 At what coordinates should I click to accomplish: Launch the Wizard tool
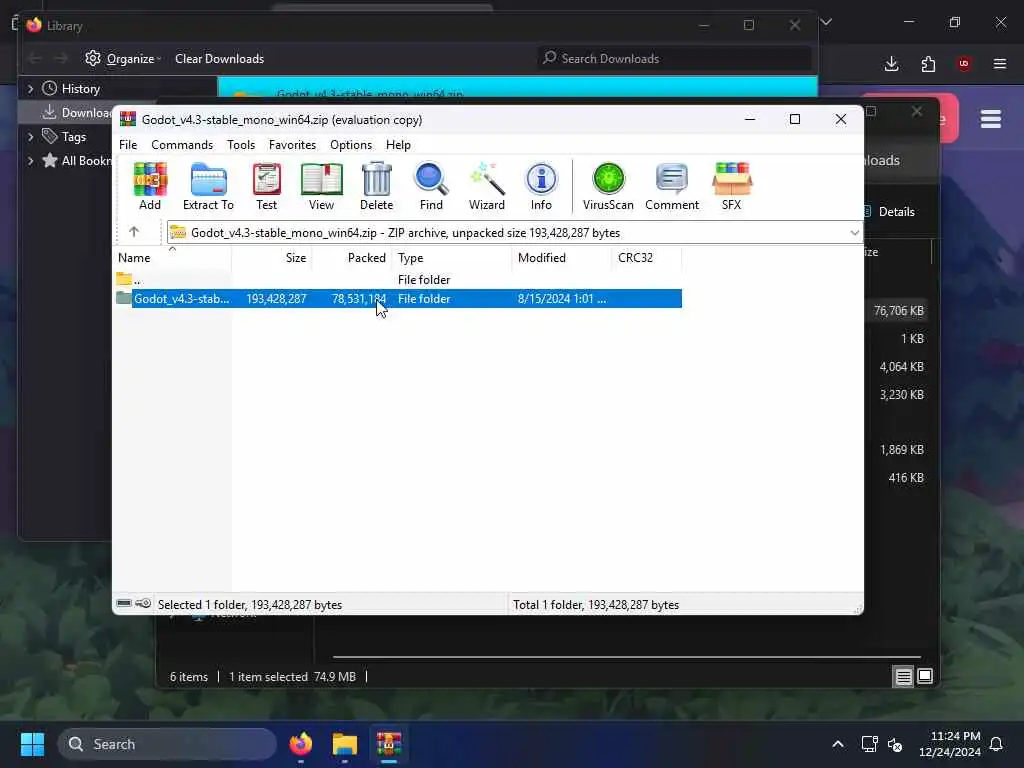pyautogui.click(x=487, y=186)
